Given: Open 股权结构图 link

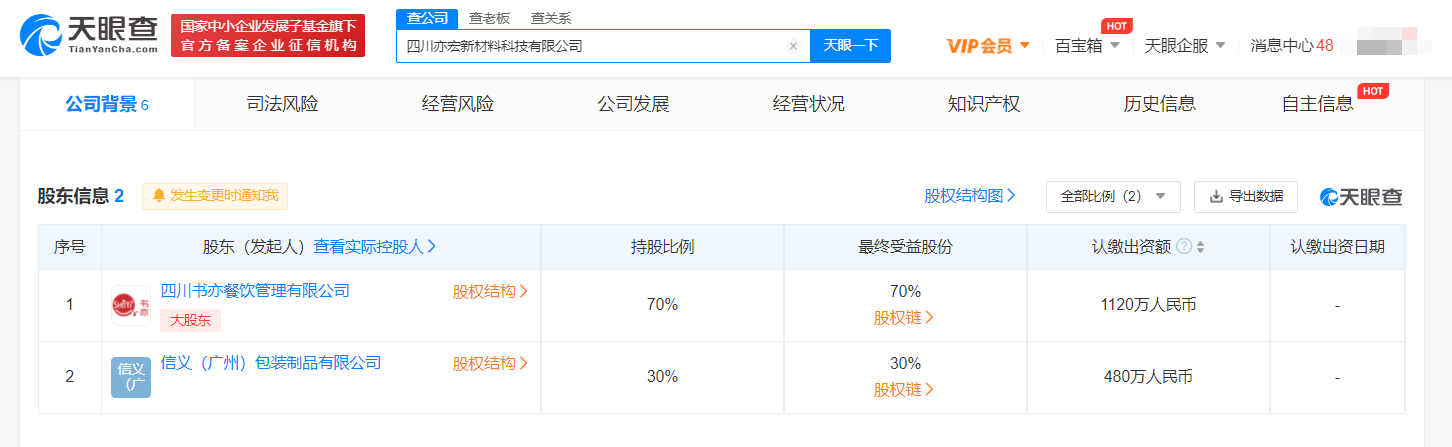Looking at the screenshot, I should (x=970, y=196).
